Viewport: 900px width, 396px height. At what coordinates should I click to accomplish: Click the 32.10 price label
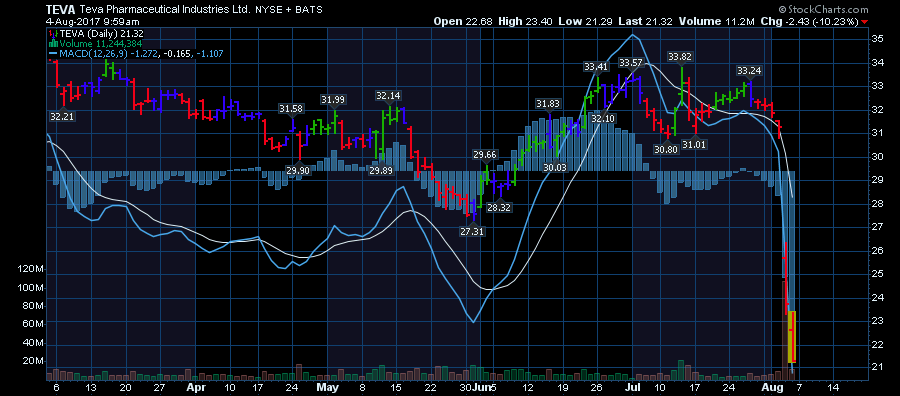click(603, 118)
